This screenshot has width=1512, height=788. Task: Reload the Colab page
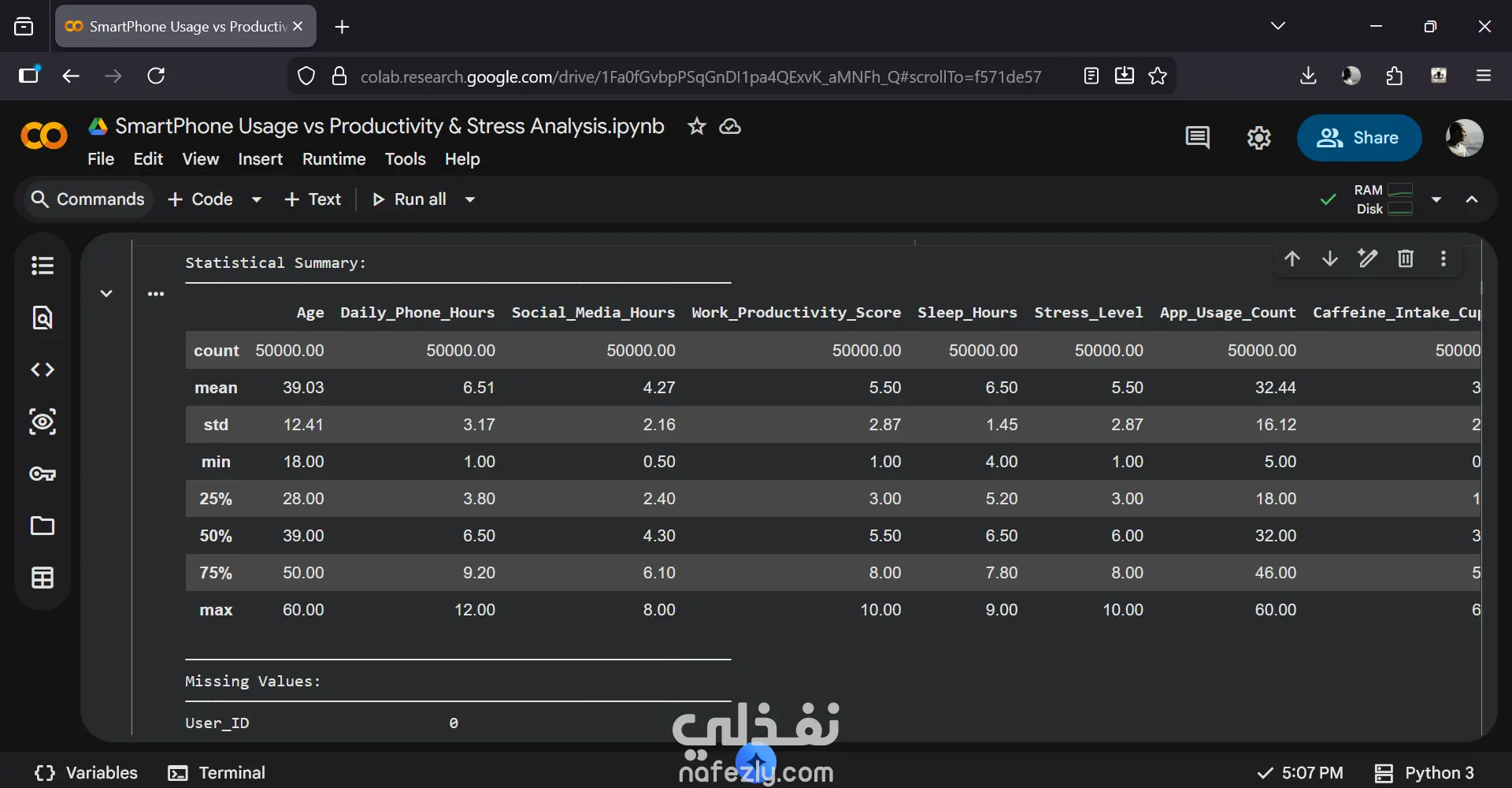[156, 76]
